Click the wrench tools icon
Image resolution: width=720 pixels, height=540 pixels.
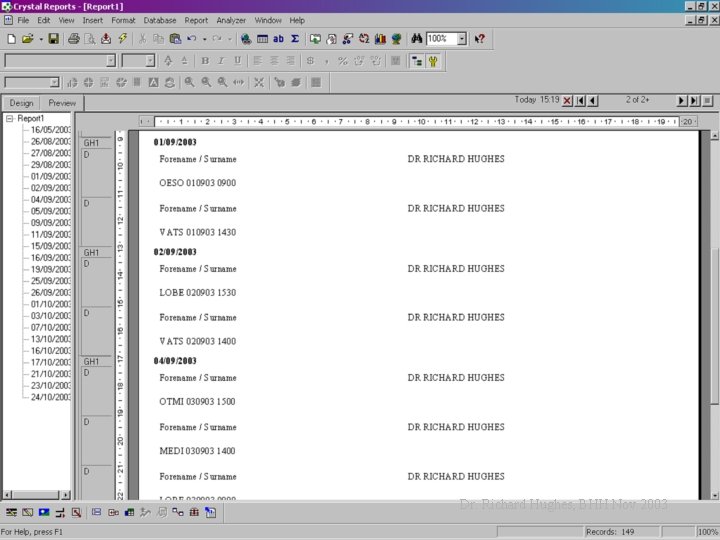[433, 61]
